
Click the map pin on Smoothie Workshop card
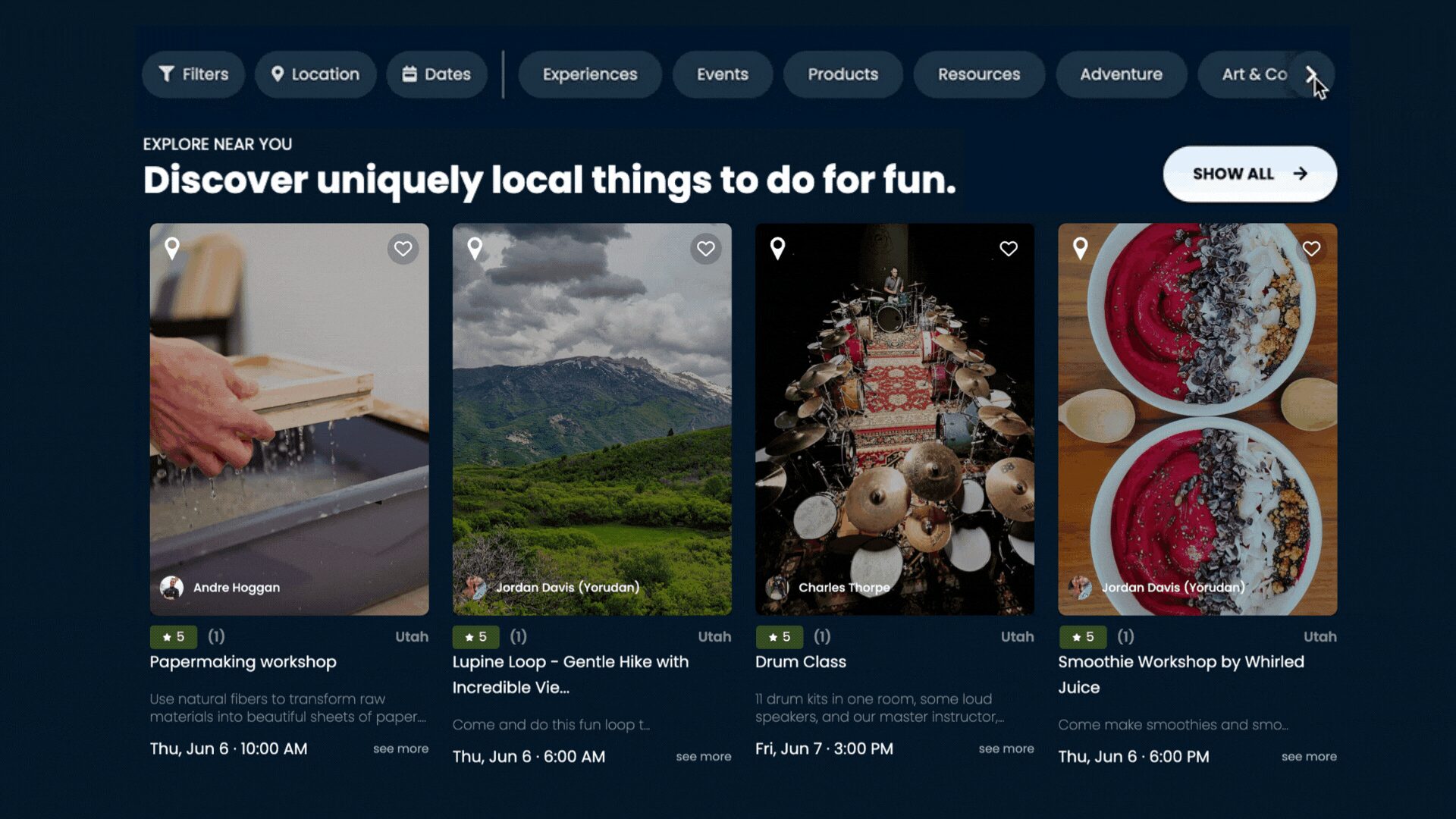pos(1080,248)
